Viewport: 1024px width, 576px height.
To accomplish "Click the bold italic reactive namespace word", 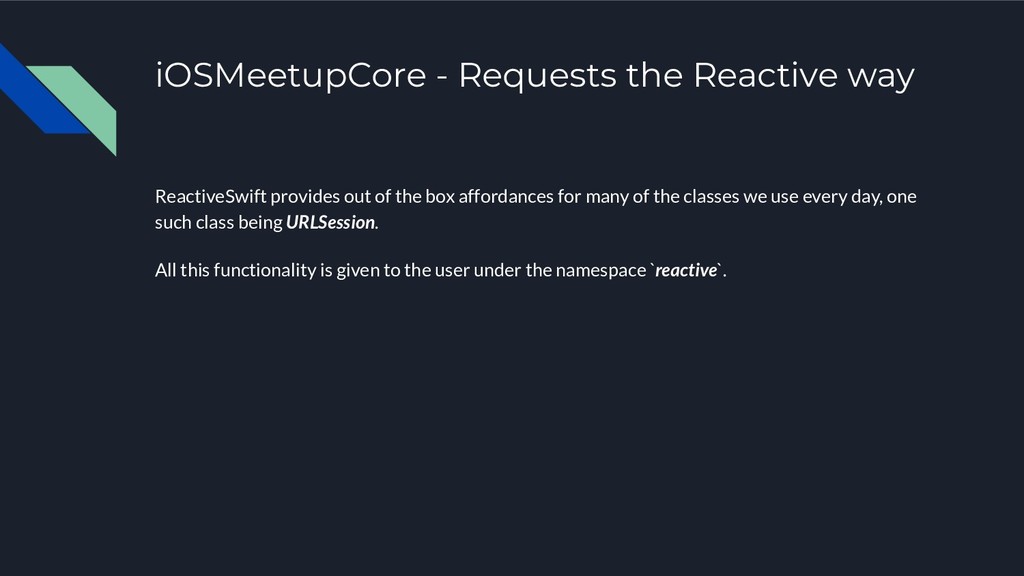I will point(686,270).
